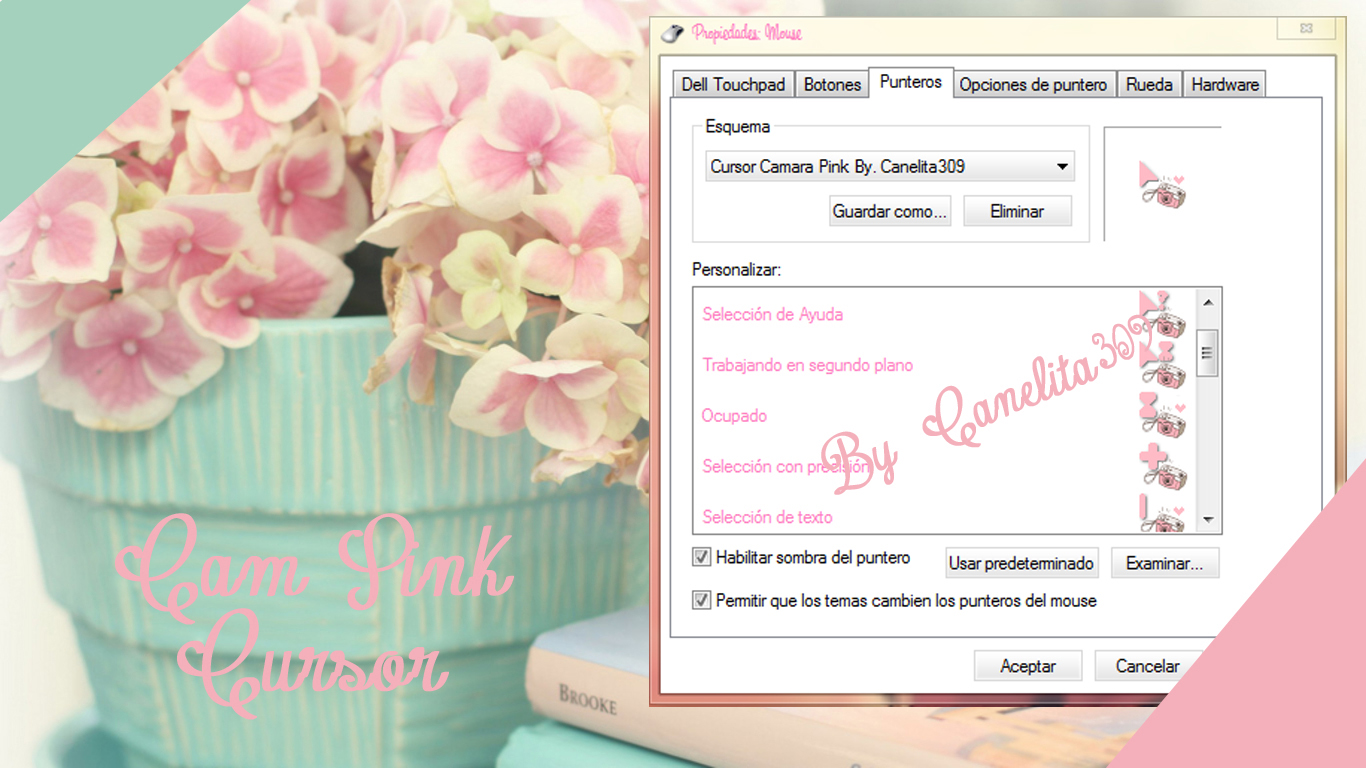
Task: Click Usar predeterminado button
Action: (1021, 563)
